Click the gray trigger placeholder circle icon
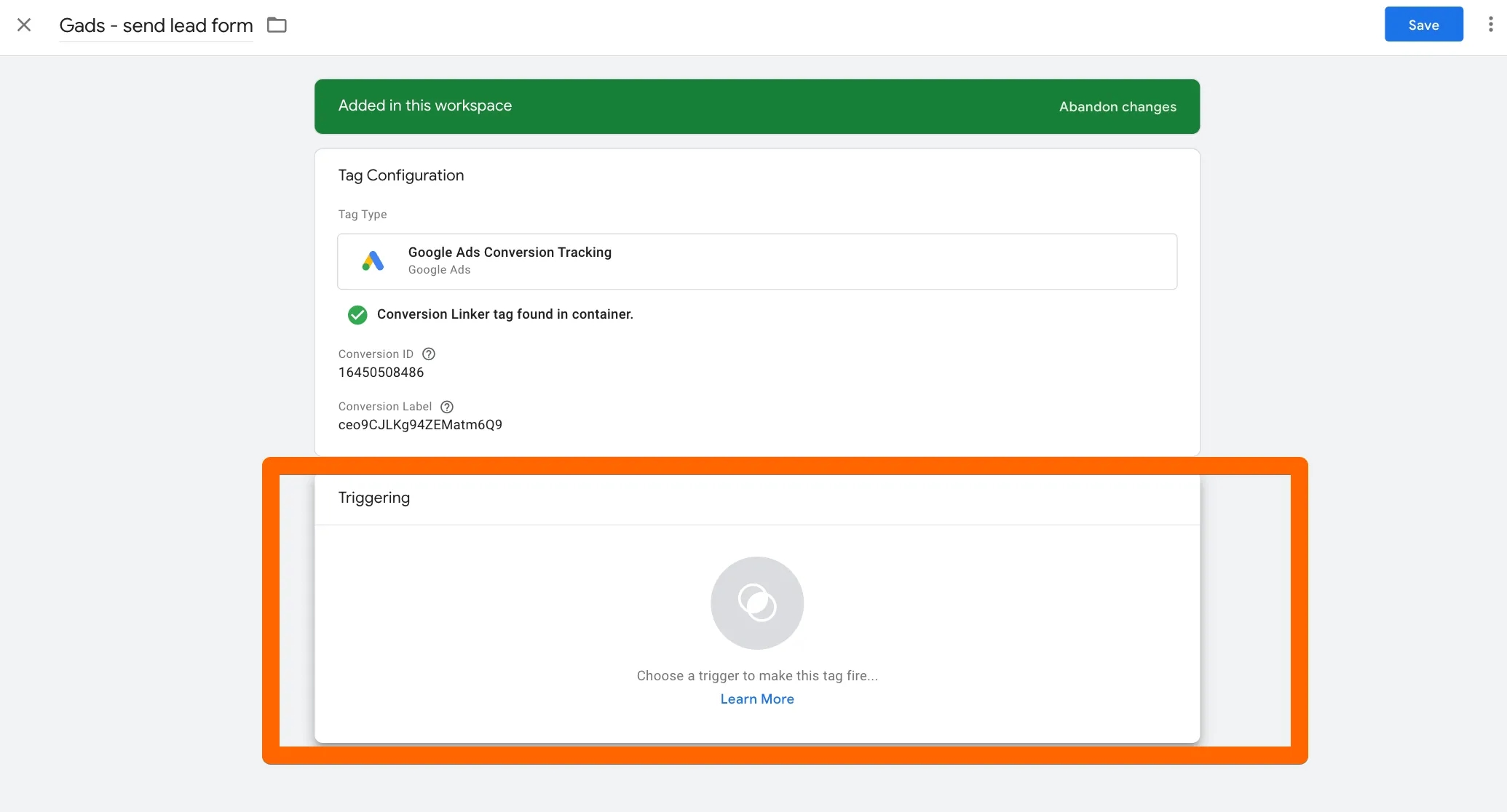 (757, 603)
